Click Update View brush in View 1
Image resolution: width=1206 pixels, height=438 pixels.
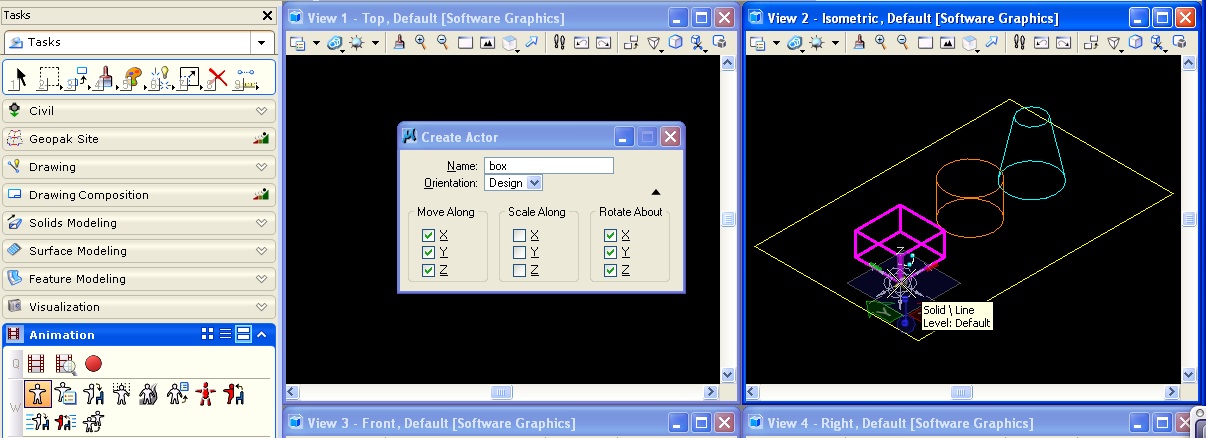[x=399, y=43]
